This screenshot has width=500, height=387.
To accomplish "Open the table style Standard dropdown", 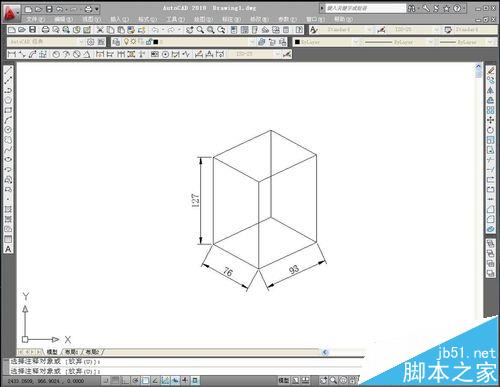I will pyautogui.click(x=475, y=30).
